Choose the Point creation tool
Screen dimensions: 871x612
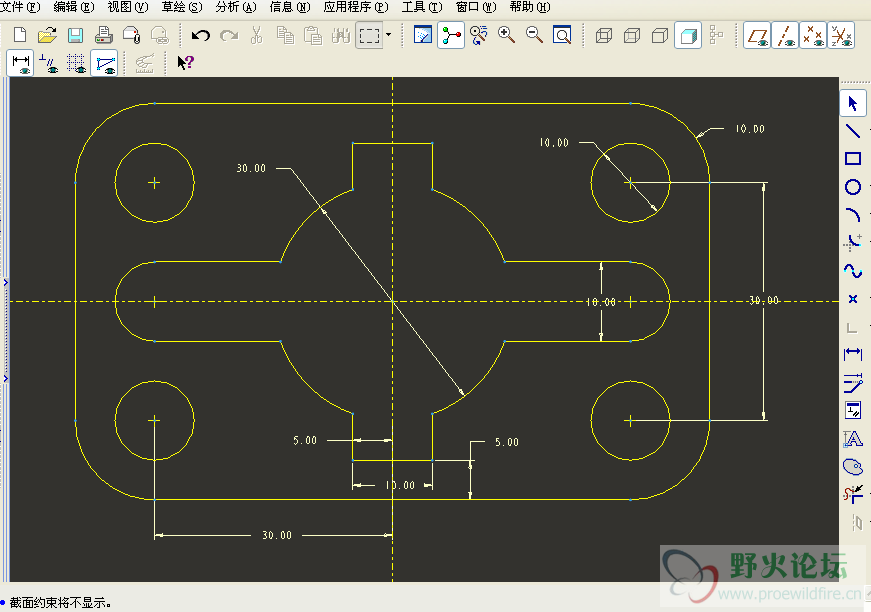point(853,299)
